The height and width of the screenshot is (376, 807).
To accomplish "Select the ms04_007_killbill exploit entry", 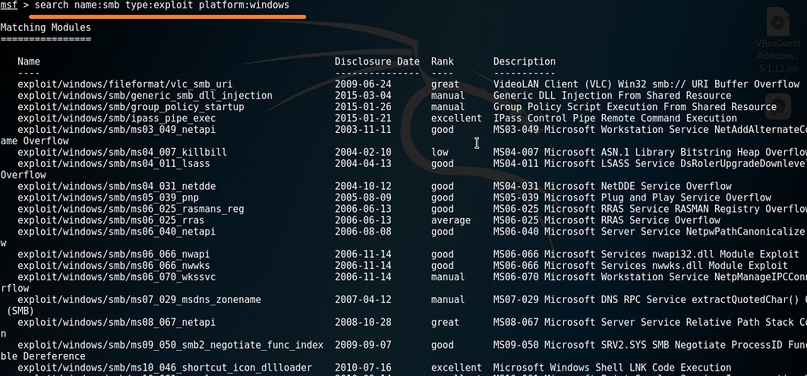I will (x=122, y=152).
